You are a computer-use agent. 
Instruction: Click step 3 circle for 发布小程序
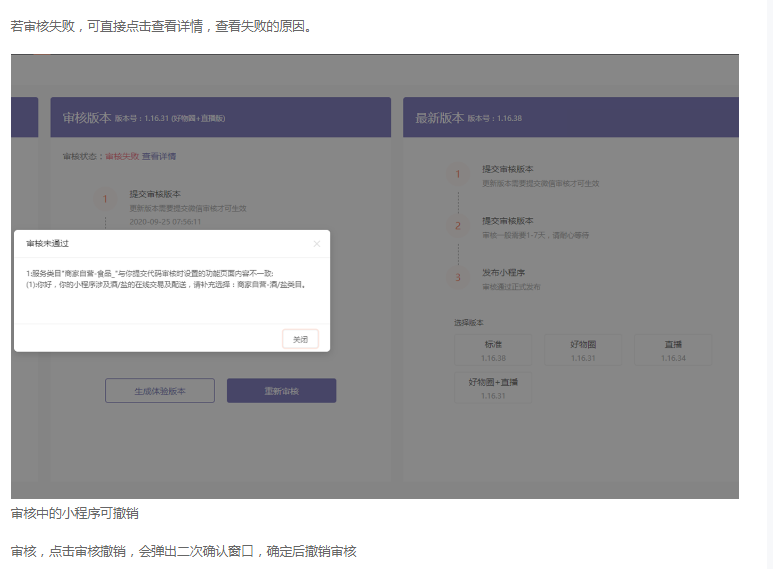point(458,278)
